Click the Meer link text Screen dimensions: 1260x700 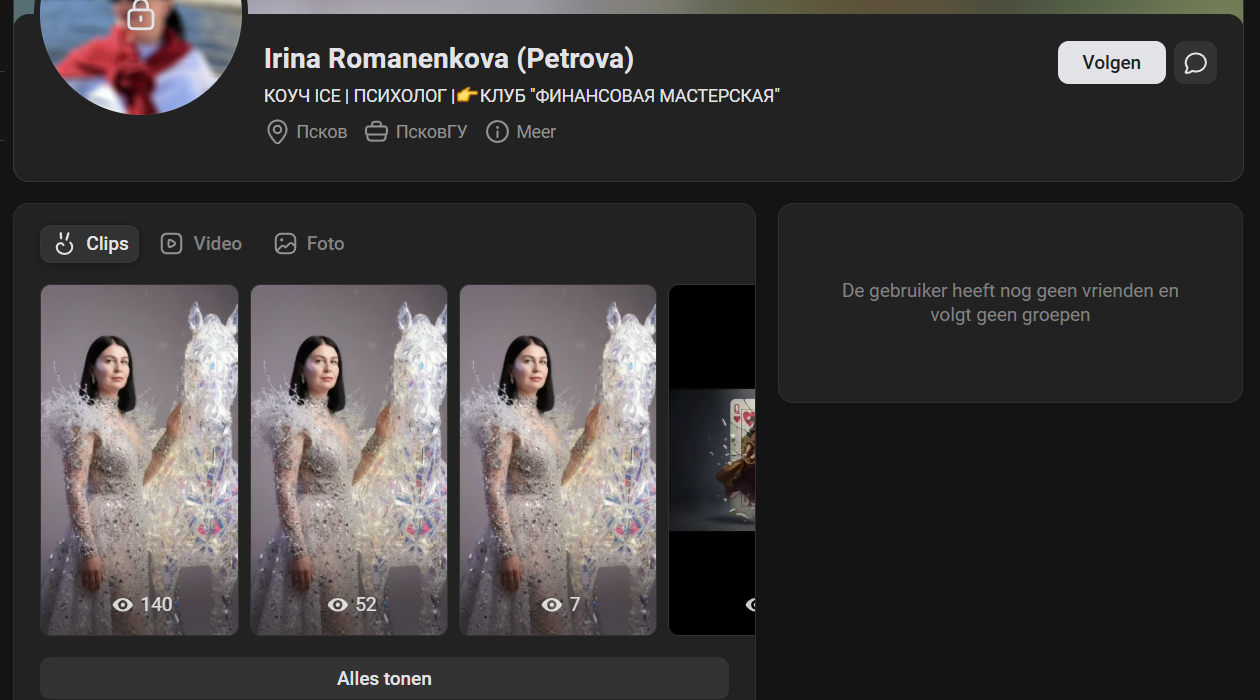click(x=536, y=132)
